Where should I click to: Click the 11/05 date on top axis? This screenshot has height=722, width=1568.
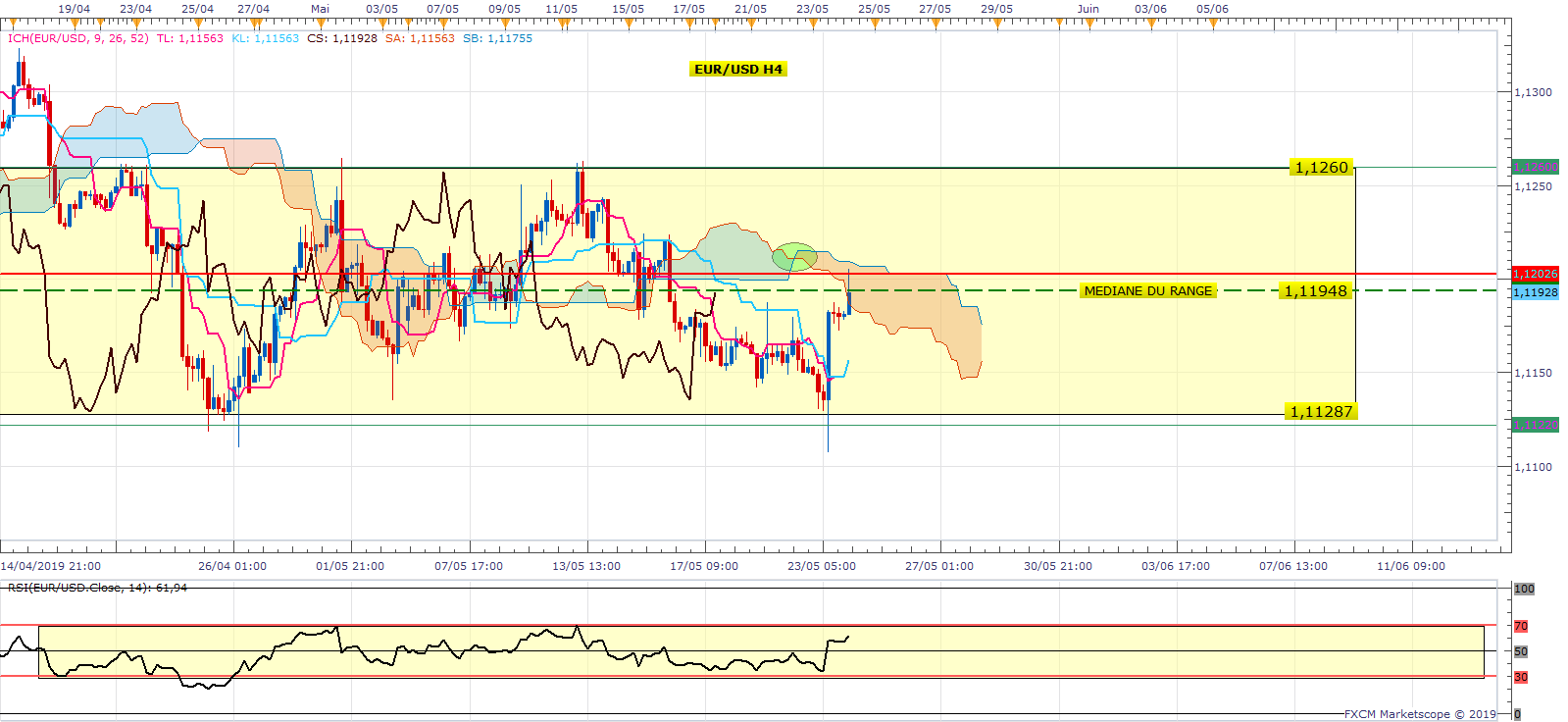562,9
